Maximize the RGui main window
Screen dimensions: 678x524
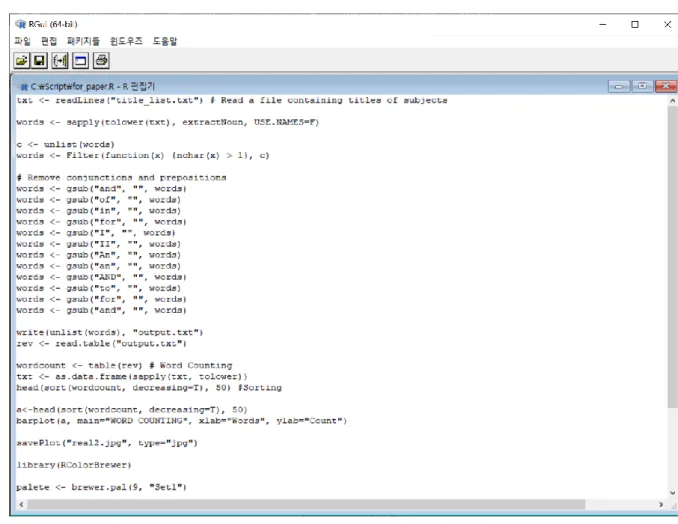click(x=635, y=25)
